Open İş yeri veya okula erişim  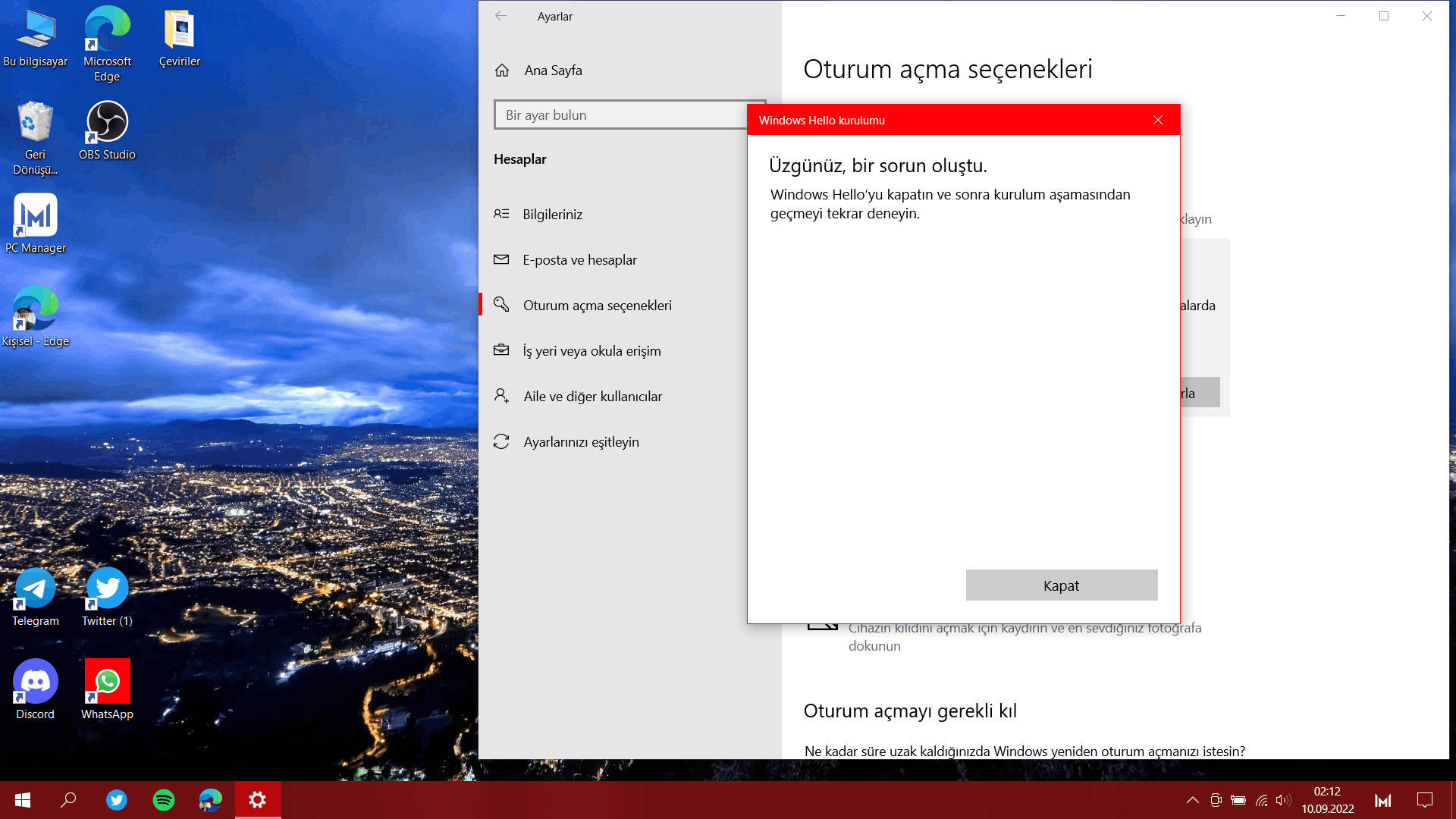[591, 351]
